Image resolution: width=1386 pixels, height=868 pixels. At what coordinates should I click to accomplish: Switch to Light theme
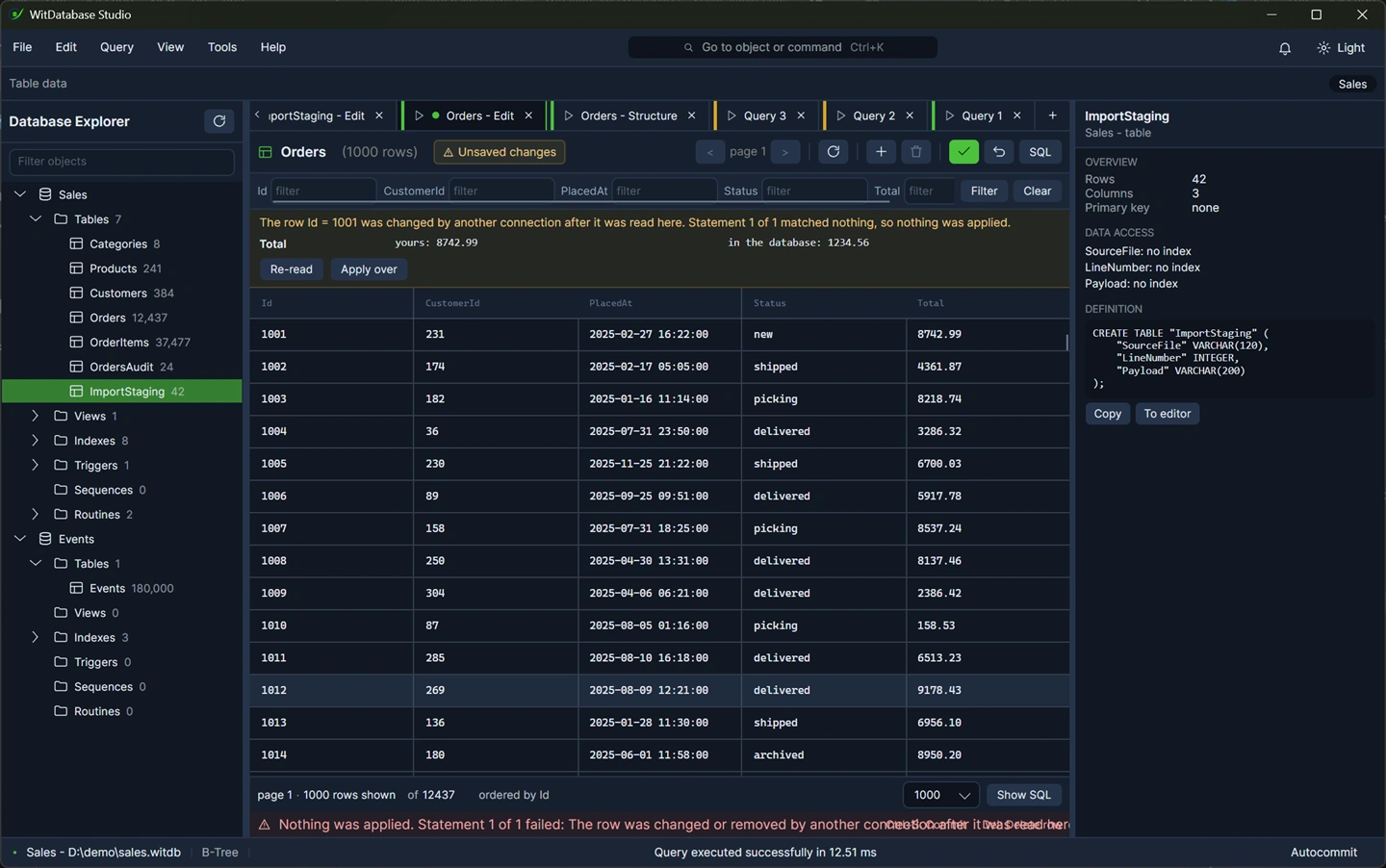[x=1341, y=48]
